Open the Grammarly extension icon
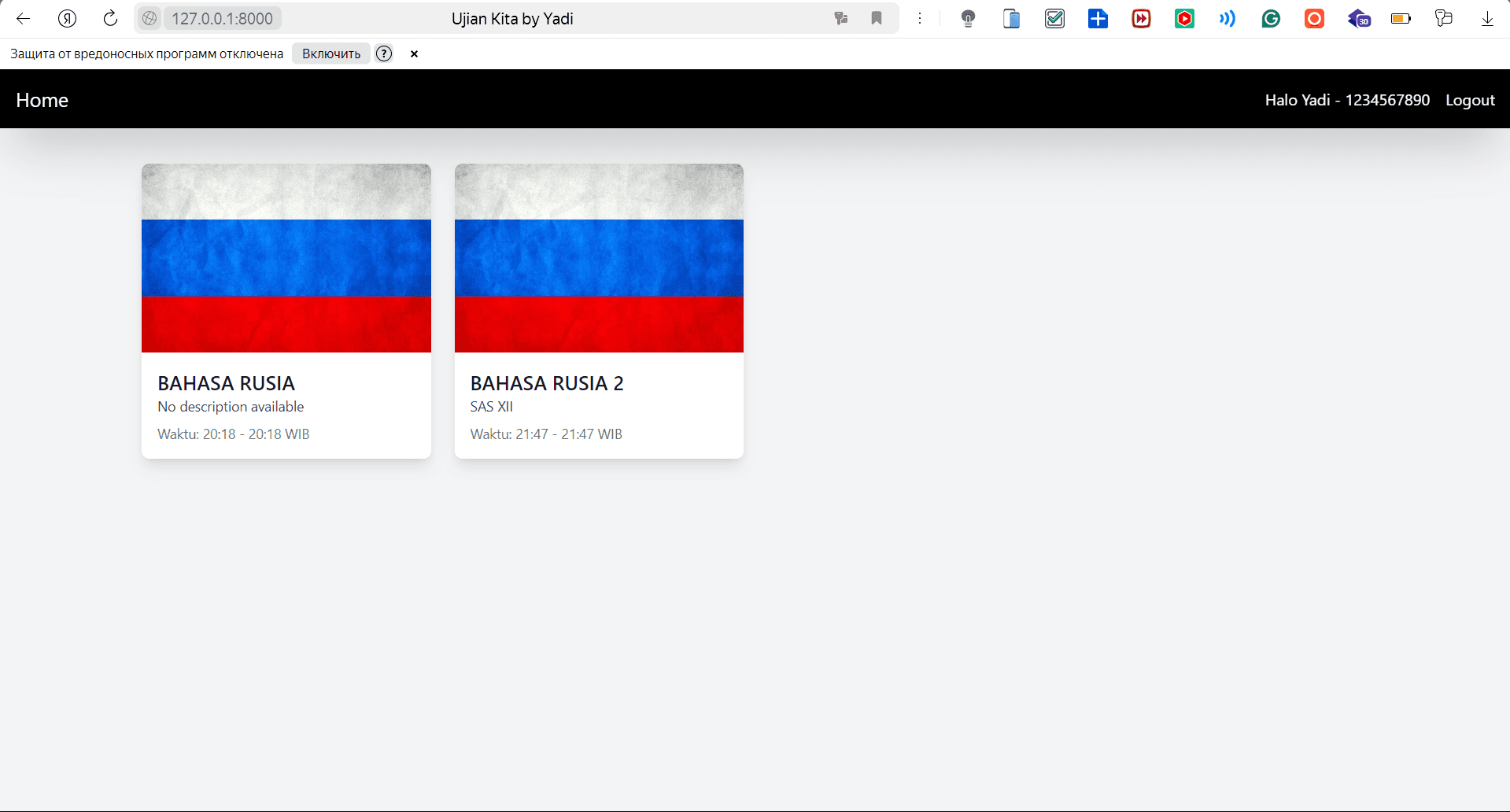 coord(1270,19)
